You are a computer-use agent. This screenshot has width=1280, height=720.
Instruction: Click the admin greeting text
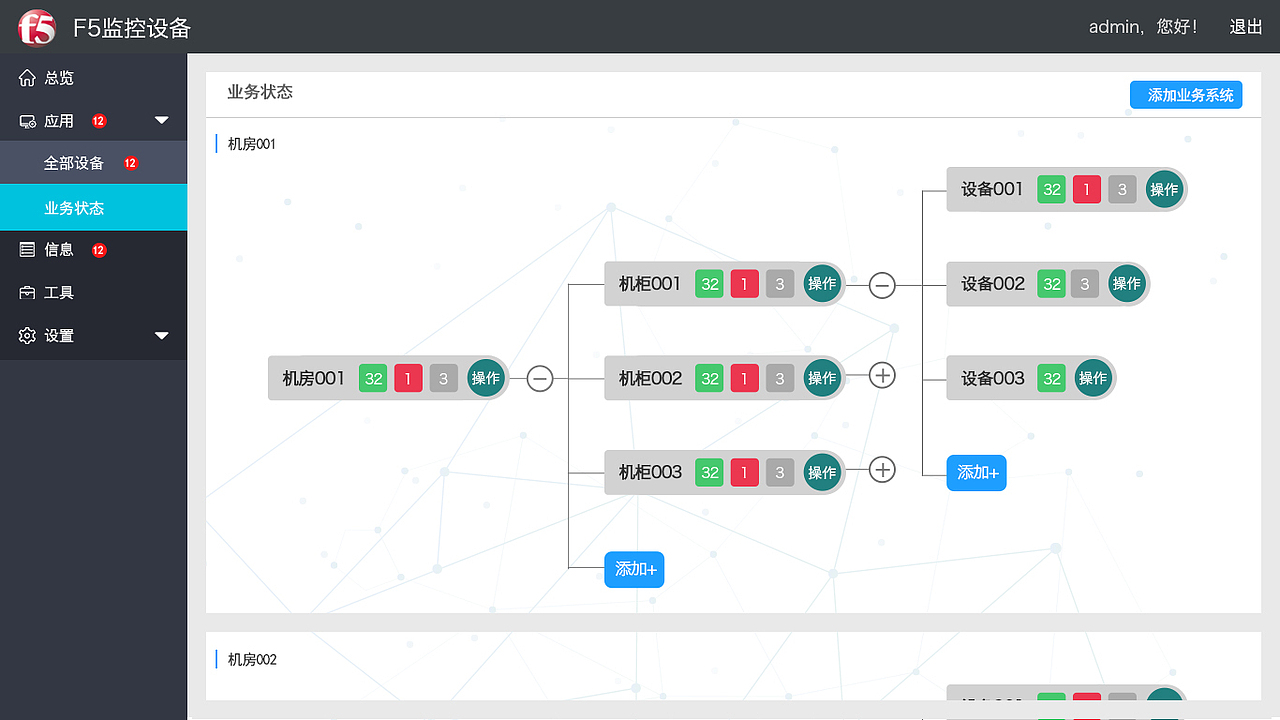pyautogui.click(x=1143, y=27)
